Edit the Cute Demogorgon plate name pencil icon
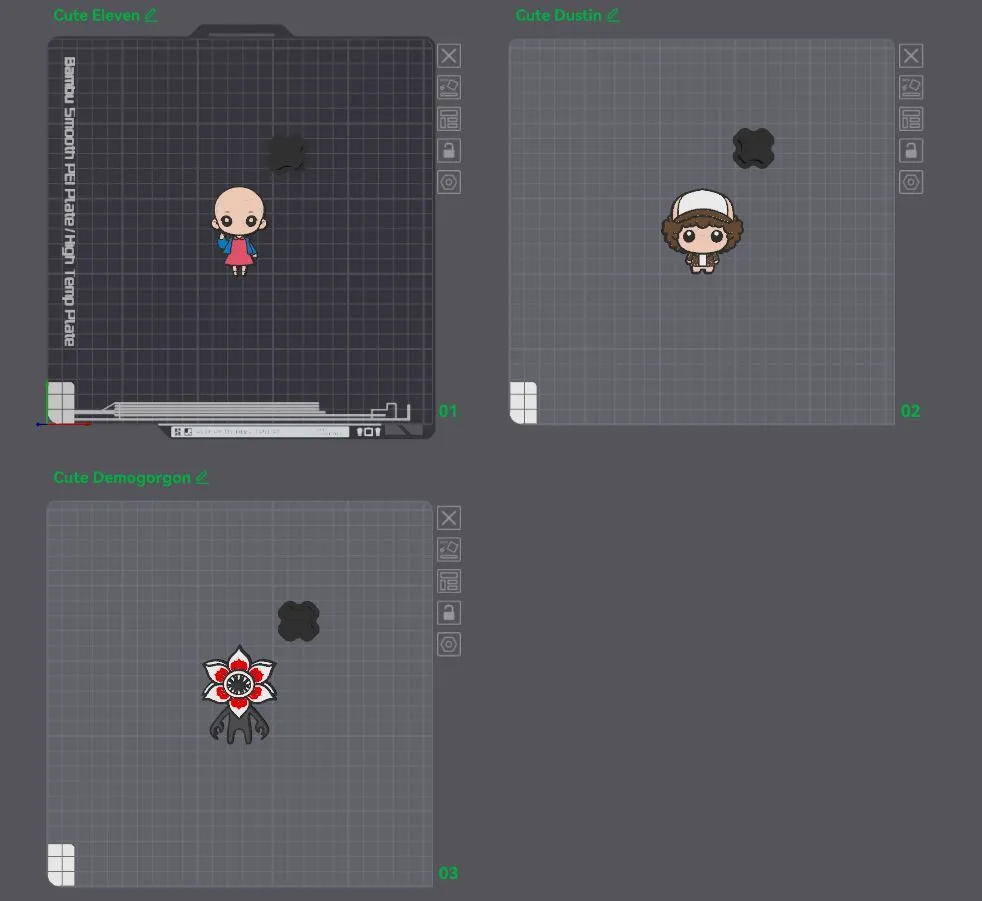Image resolution: width=982 pixels, height=901 pixels. [202, 477]
